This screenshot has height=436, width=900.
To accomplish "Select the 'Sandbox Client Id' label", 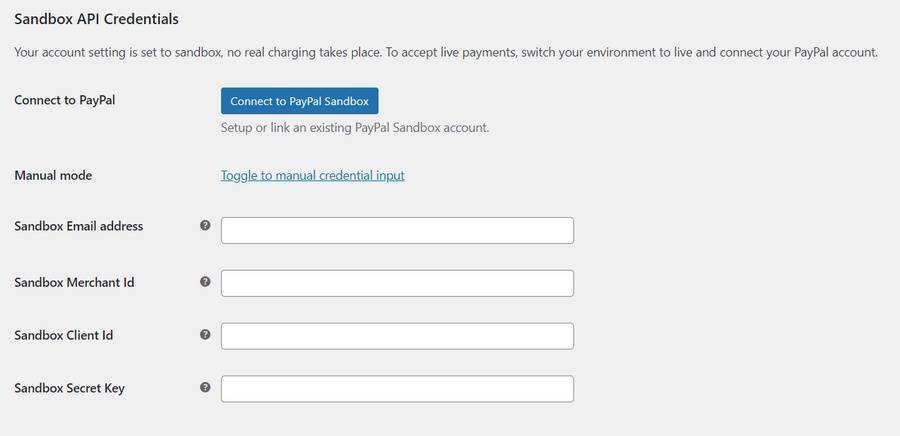I will tap(63, 335).
